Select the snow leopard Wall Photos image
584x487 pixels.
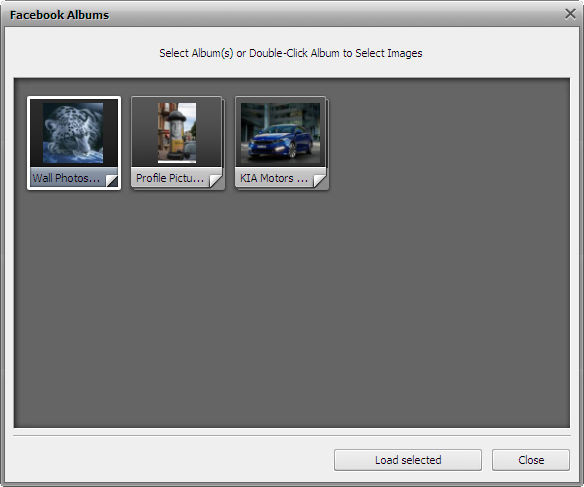(73, 133)
